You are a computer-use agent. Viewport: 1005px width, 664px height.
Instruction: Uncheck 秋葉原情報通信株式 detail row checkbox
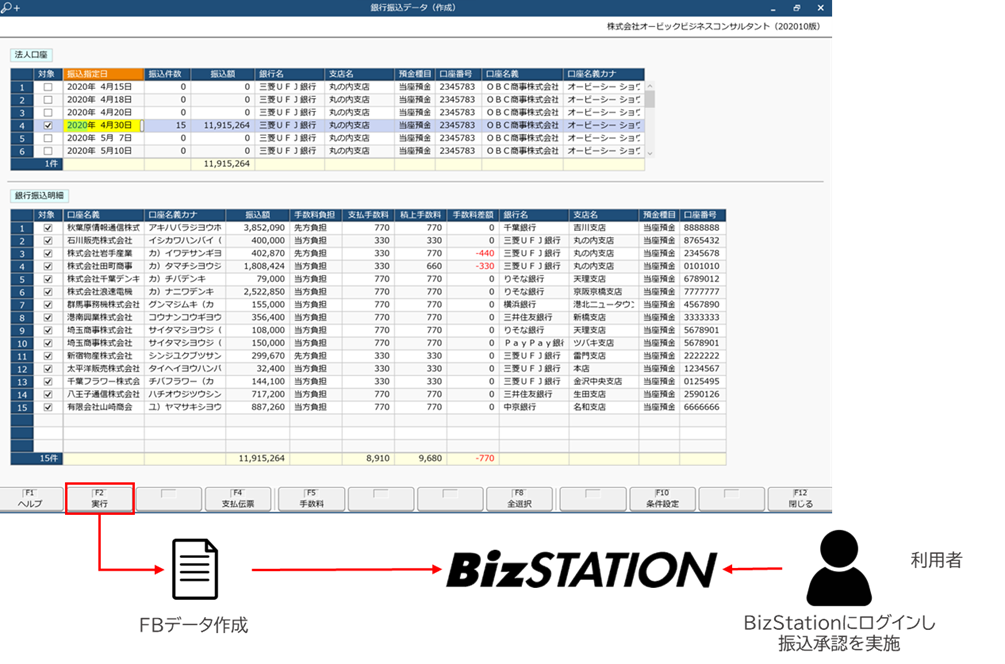pyautogui.click(x=47, y=228)
